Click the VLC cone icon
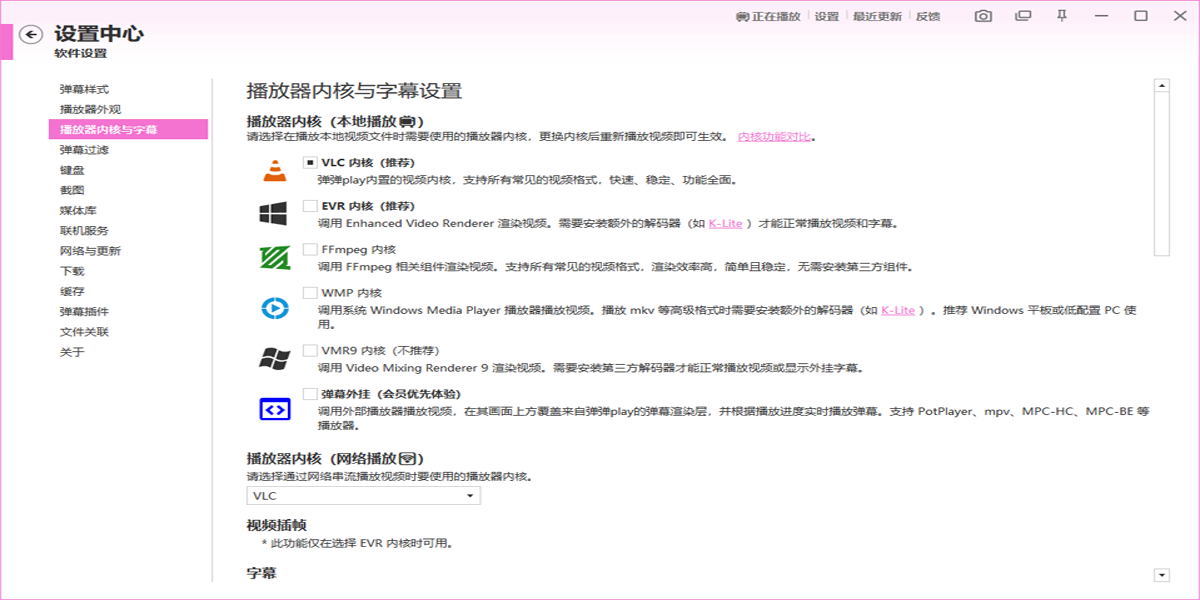This screenshot has width=1200, height=600. (274, 170)
